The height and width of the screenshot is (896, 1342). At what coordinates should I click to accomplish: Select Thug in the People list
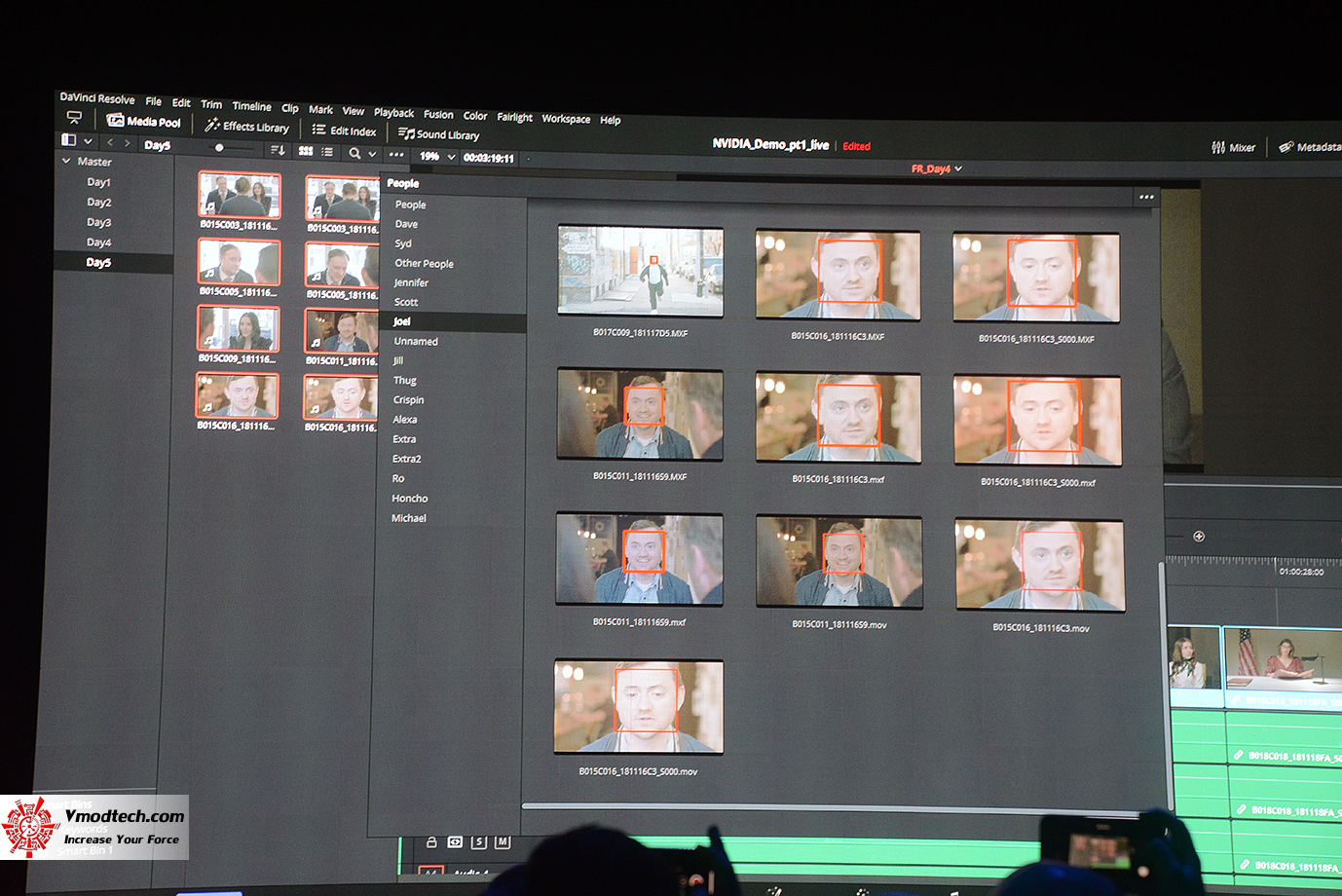coord(405,380)
